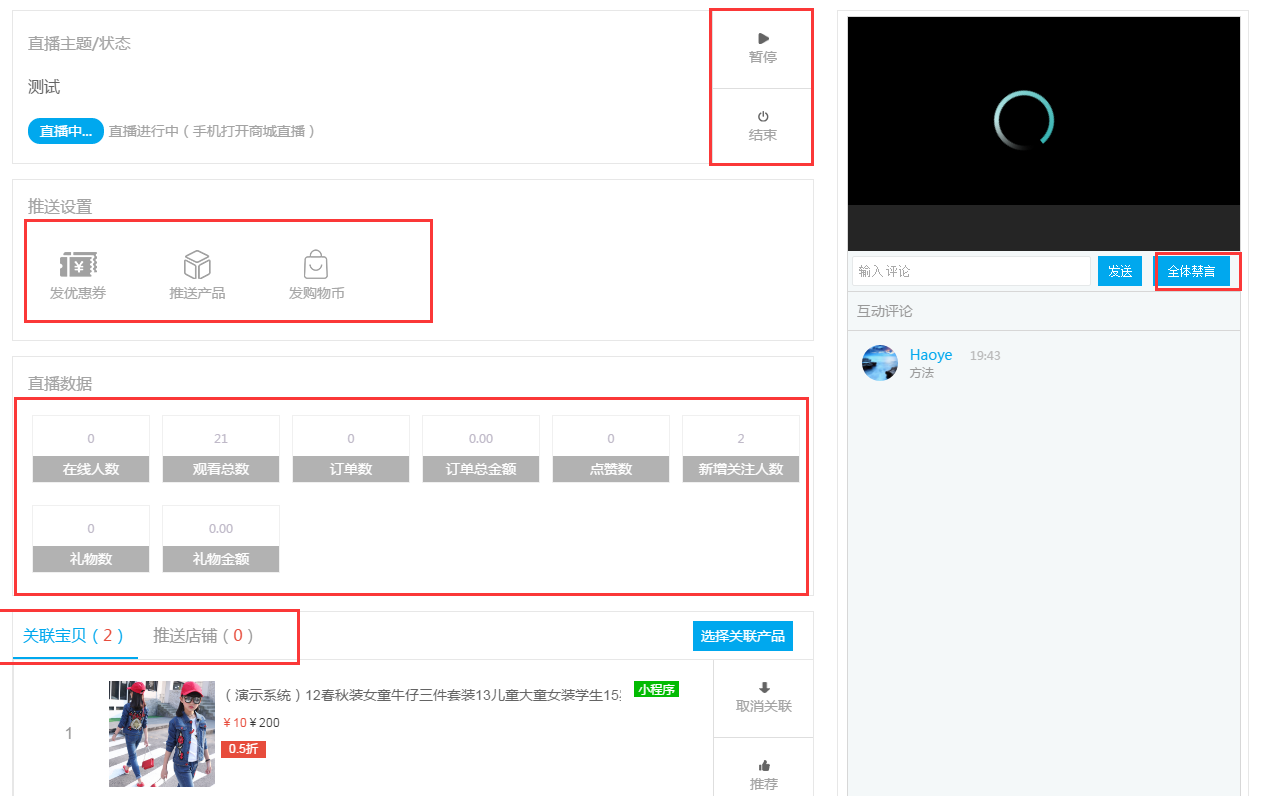Click the 取消关联 down arrow button
This screenshot has width=1281, height=796.
[763, 697]
